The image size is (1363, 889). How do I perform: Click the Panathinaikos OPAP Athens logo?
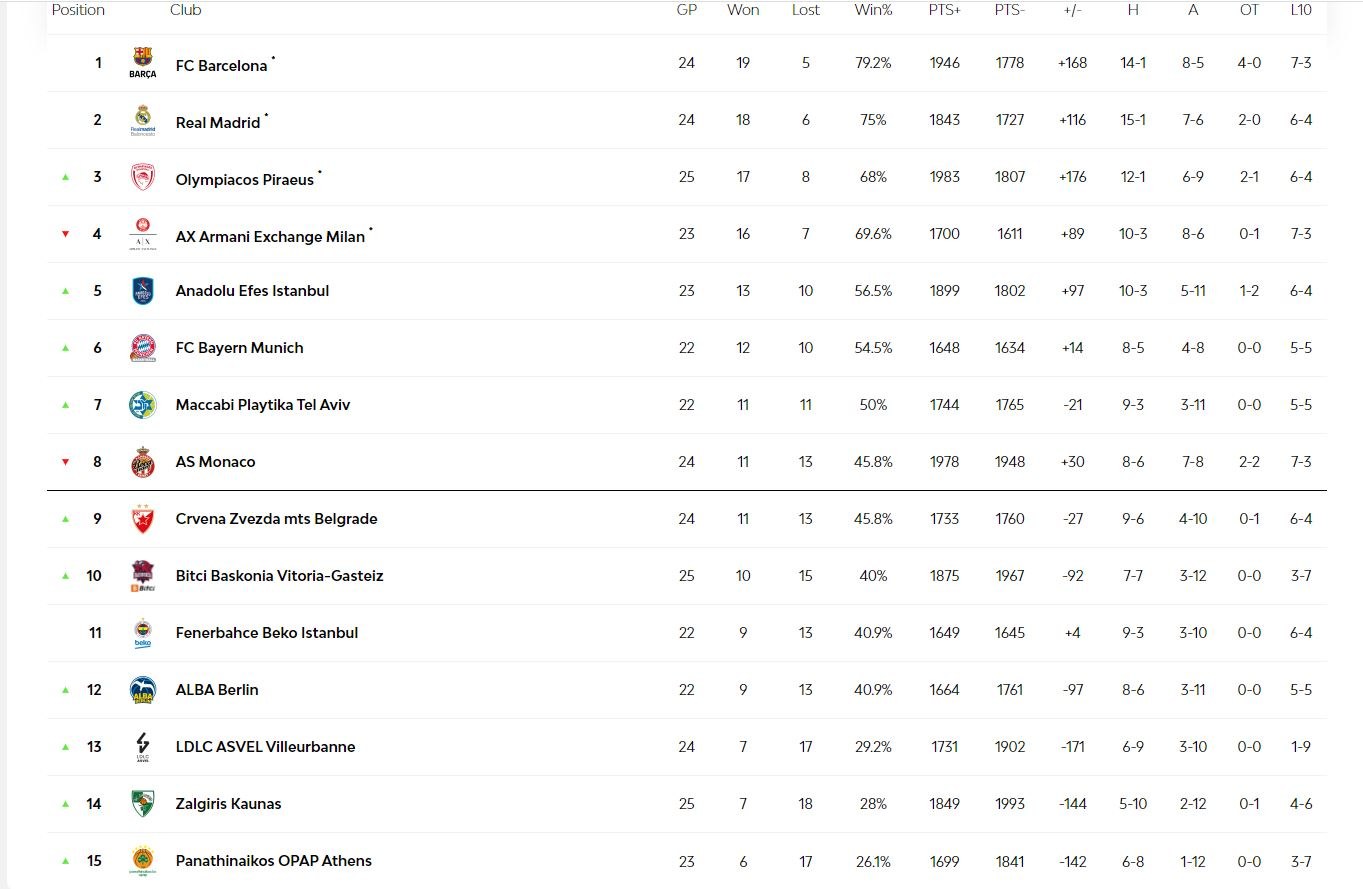click(x=143, y=861)
